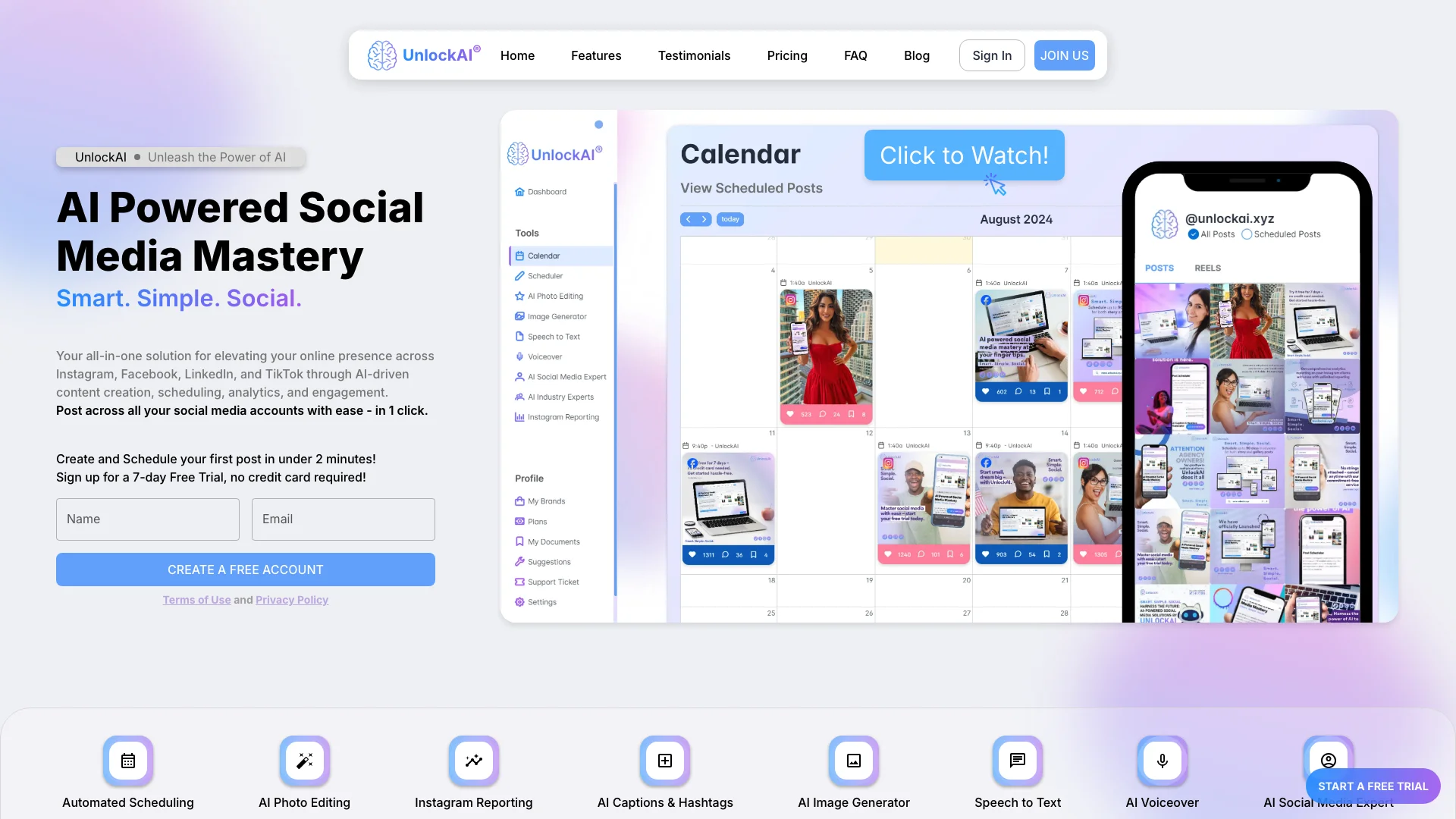Select the Instagram Reporting icon
The height and width of the screenshot is (819, 1456).
(473, 761)
